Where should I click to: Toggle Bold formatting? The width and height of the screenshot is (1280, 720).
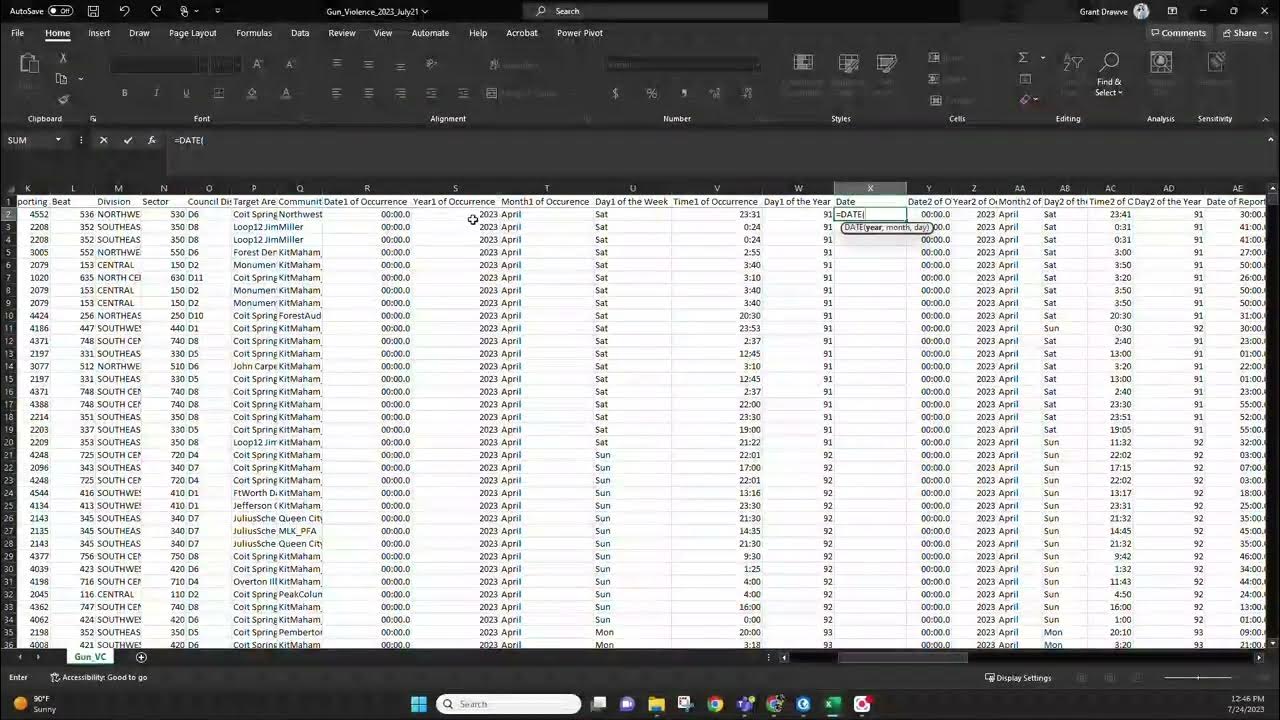(x=125, y=93)
